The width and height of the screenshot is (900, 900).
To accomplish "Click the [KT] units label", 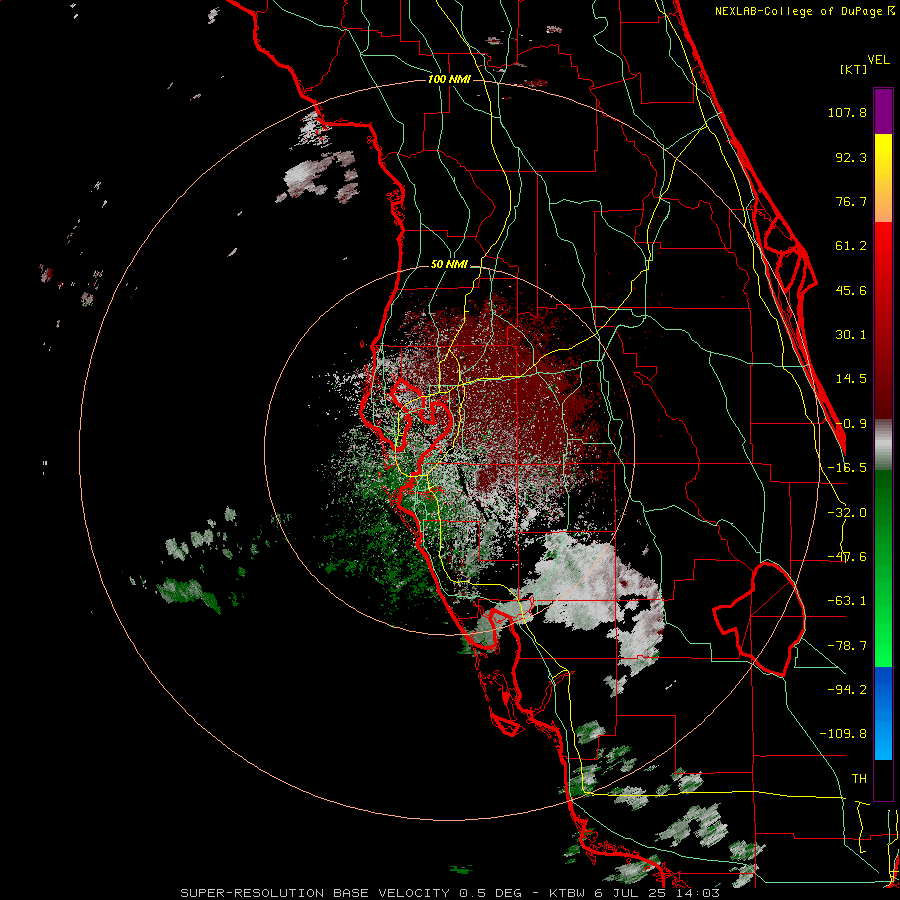I will [854, 69].
